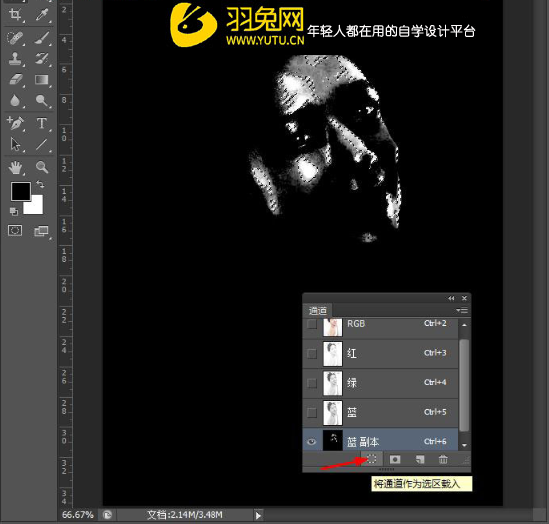Select the Eyedropper tool
This screenshot has width=549, height=524.
tap(42, 15)
